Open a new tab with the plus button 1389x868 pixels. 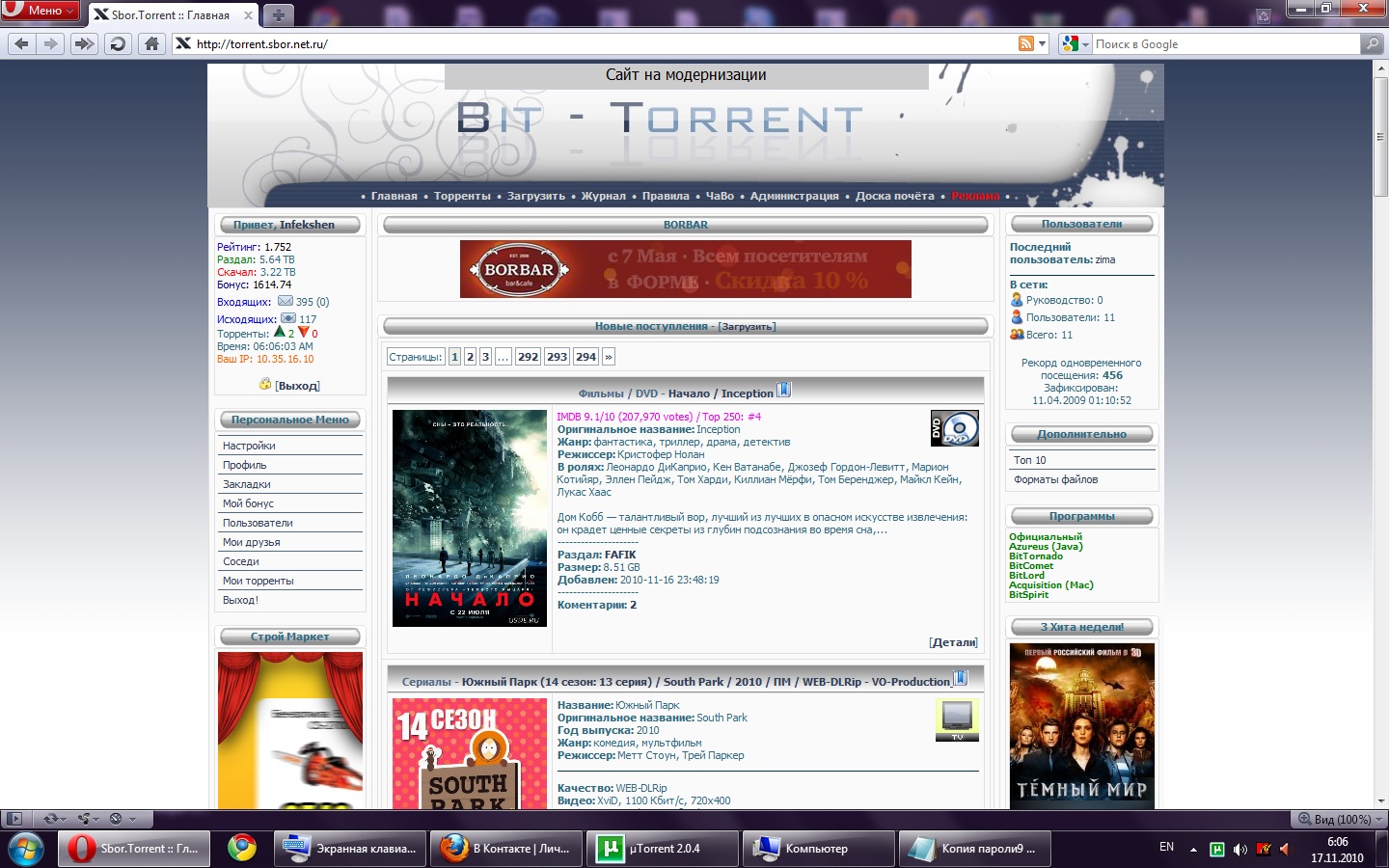[x=278, y=14]
